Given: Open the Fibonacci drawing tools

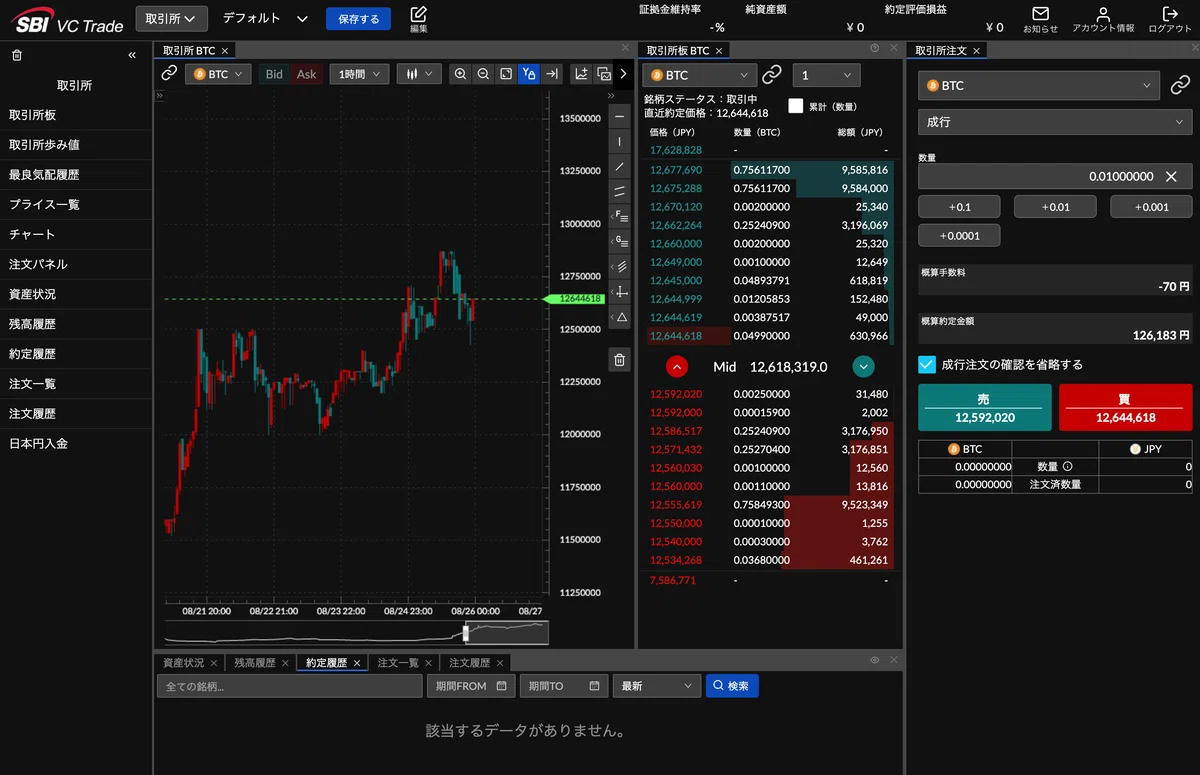Looking at the screenshot, I should coord(619,216).
